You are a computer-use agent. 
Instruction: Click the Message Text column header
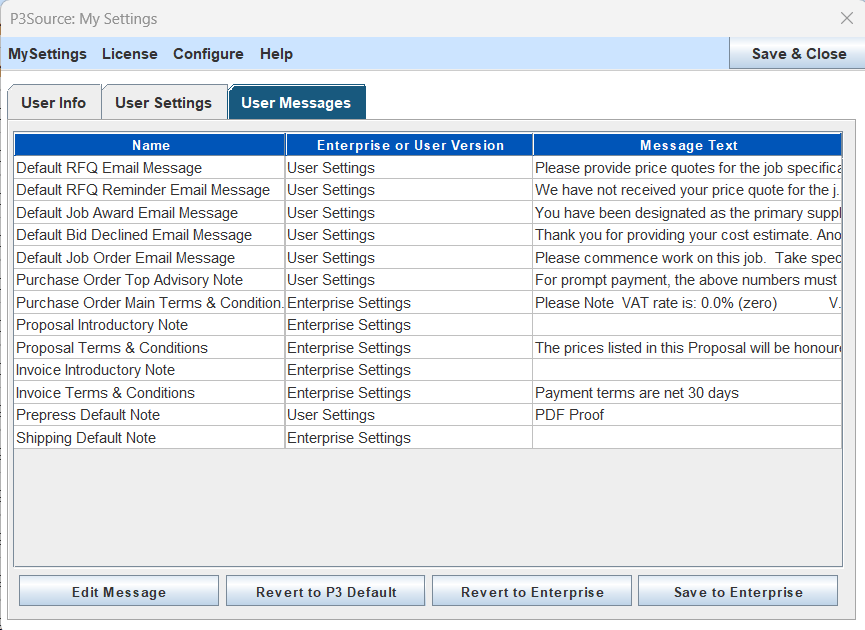(689, 144)
